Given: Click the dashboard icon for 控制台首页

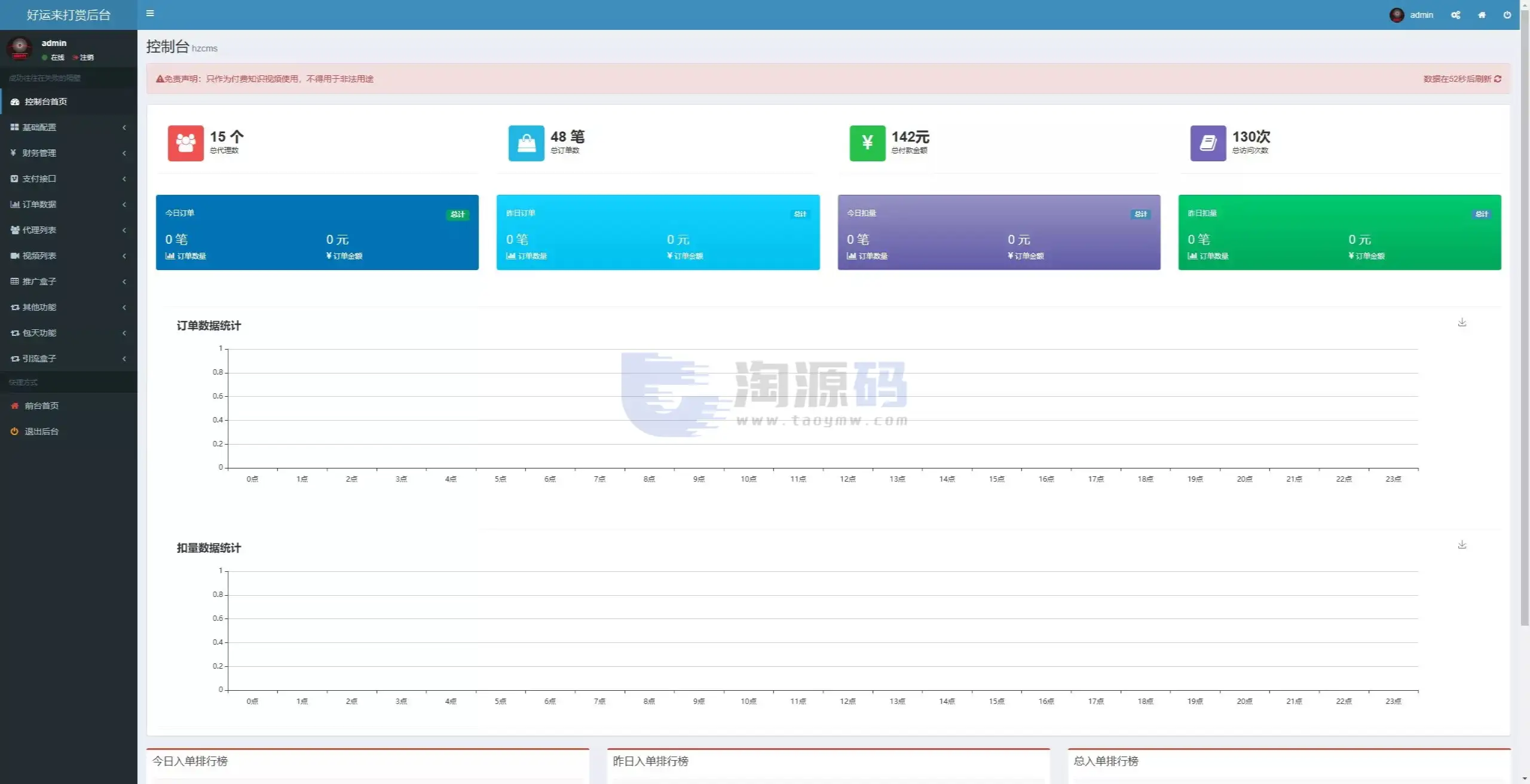Looking at the screenshot, I should click(x=15, y=102).
